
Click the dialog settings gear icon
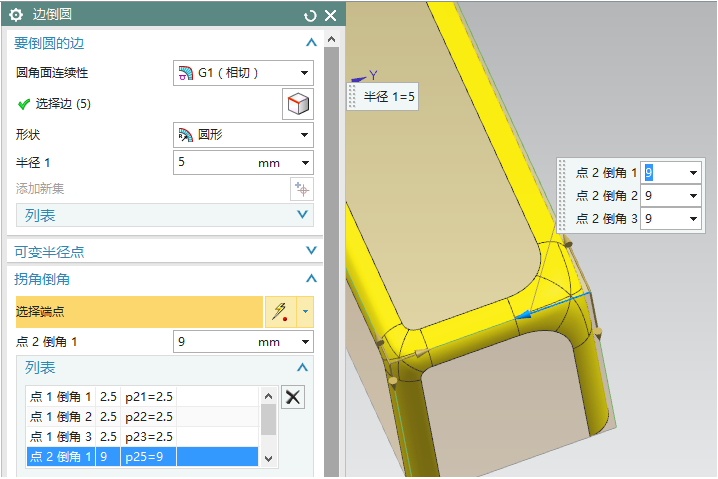[x=16, y=15]
